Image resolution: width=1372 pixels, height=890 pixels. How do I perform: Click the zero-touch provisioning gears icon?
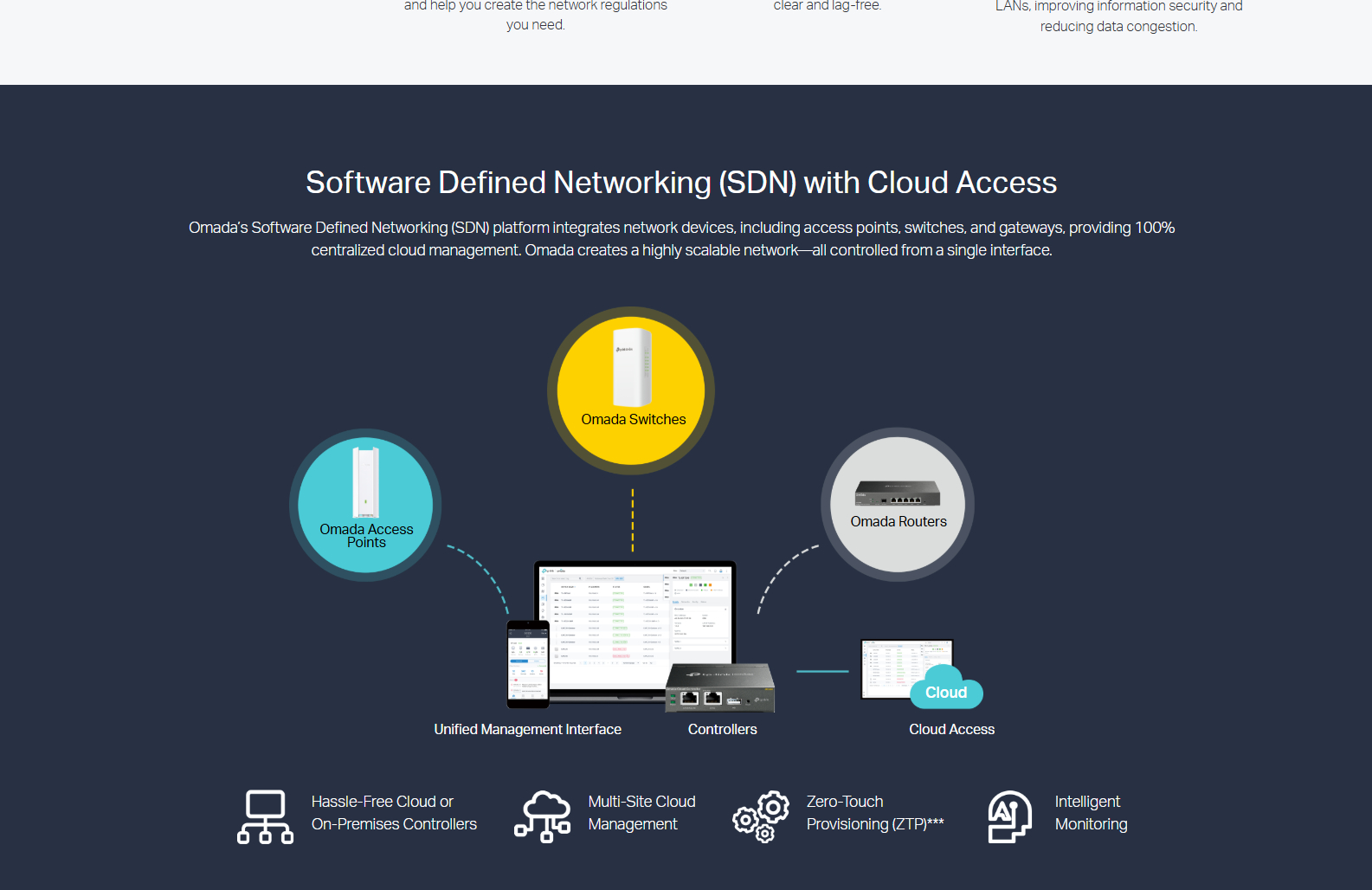761,816
